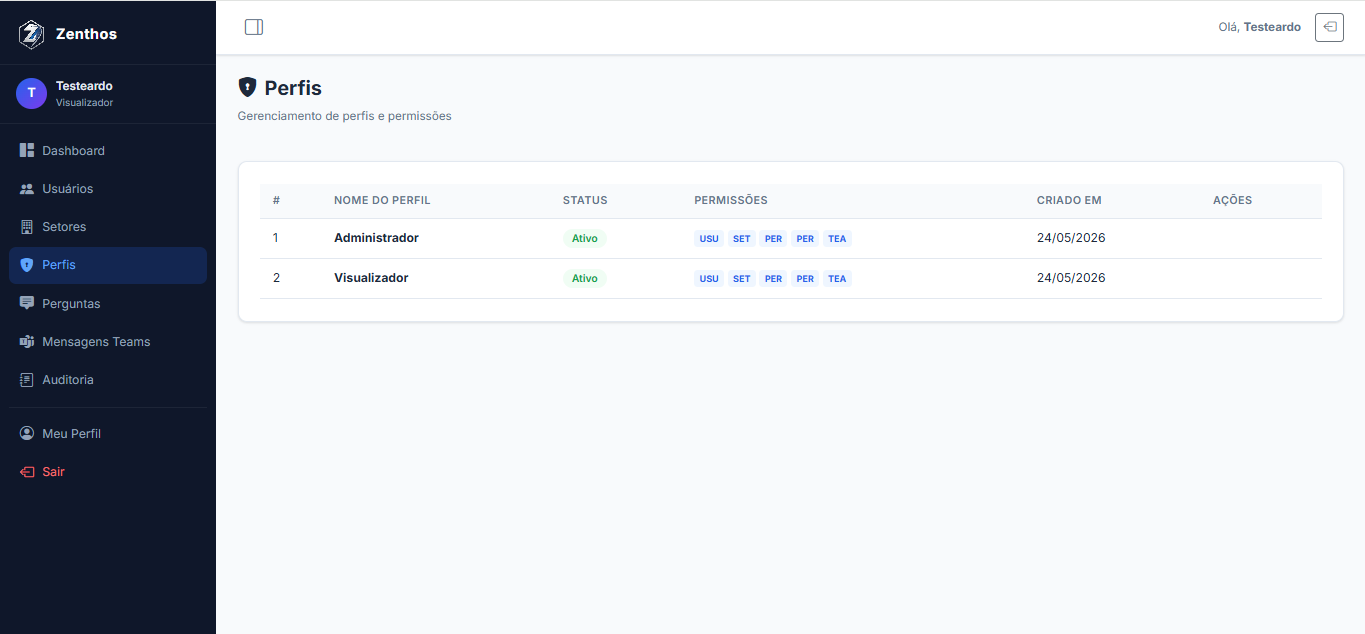This screenshot has height=634, width=1365.
Task: Click the CRIADO EM column header
Action: [x=1069, y=200]
